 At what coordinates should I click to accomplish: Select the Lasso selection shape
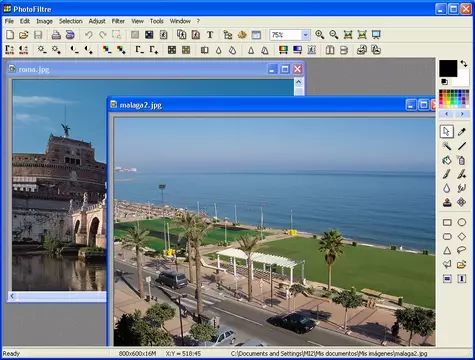(x=462, y=250)
